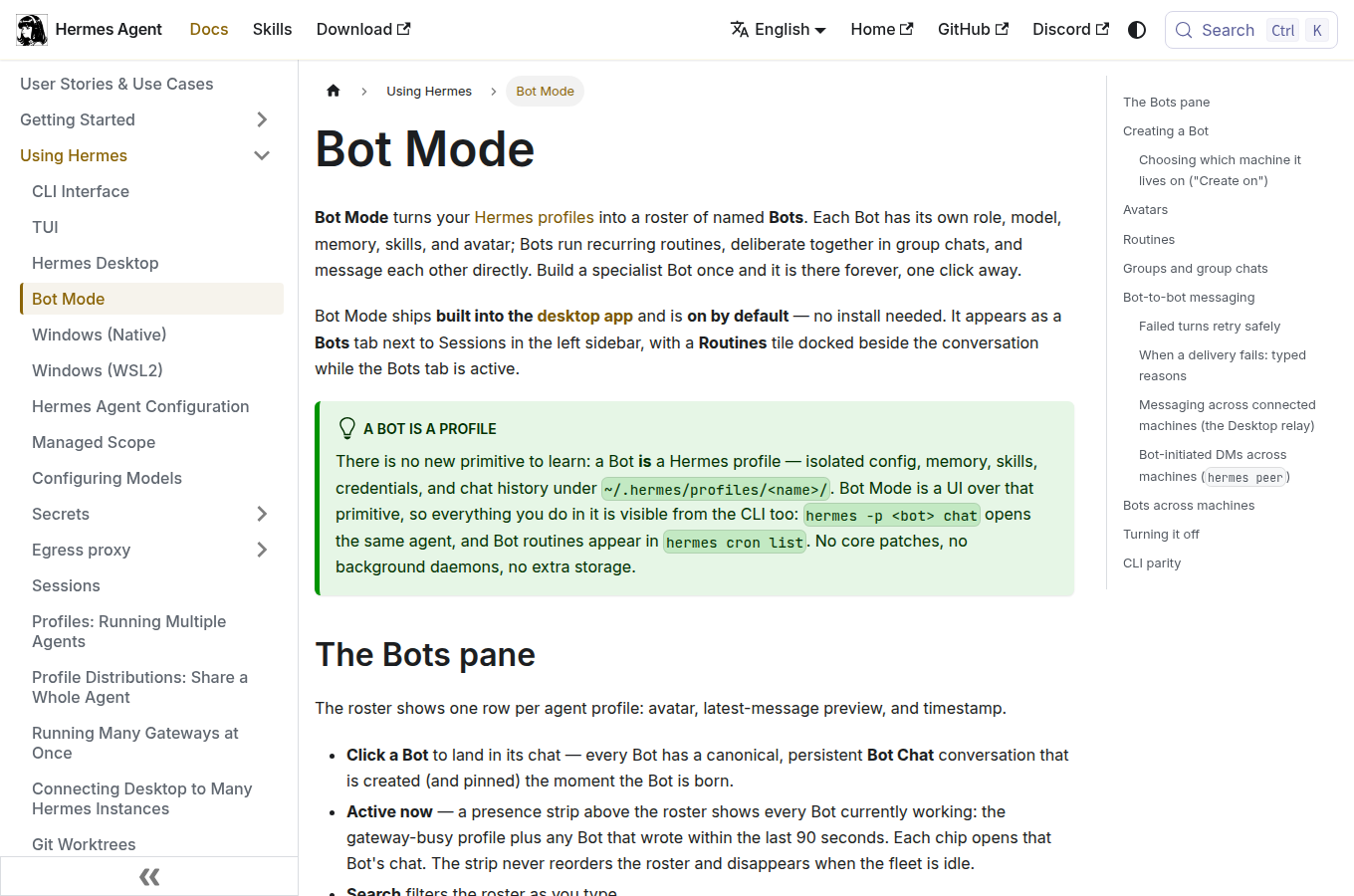Image resolution: width=1354 pixels, height=896 pixels.
Task: Jump to The Bots pane section
Action: [1166, 102]
